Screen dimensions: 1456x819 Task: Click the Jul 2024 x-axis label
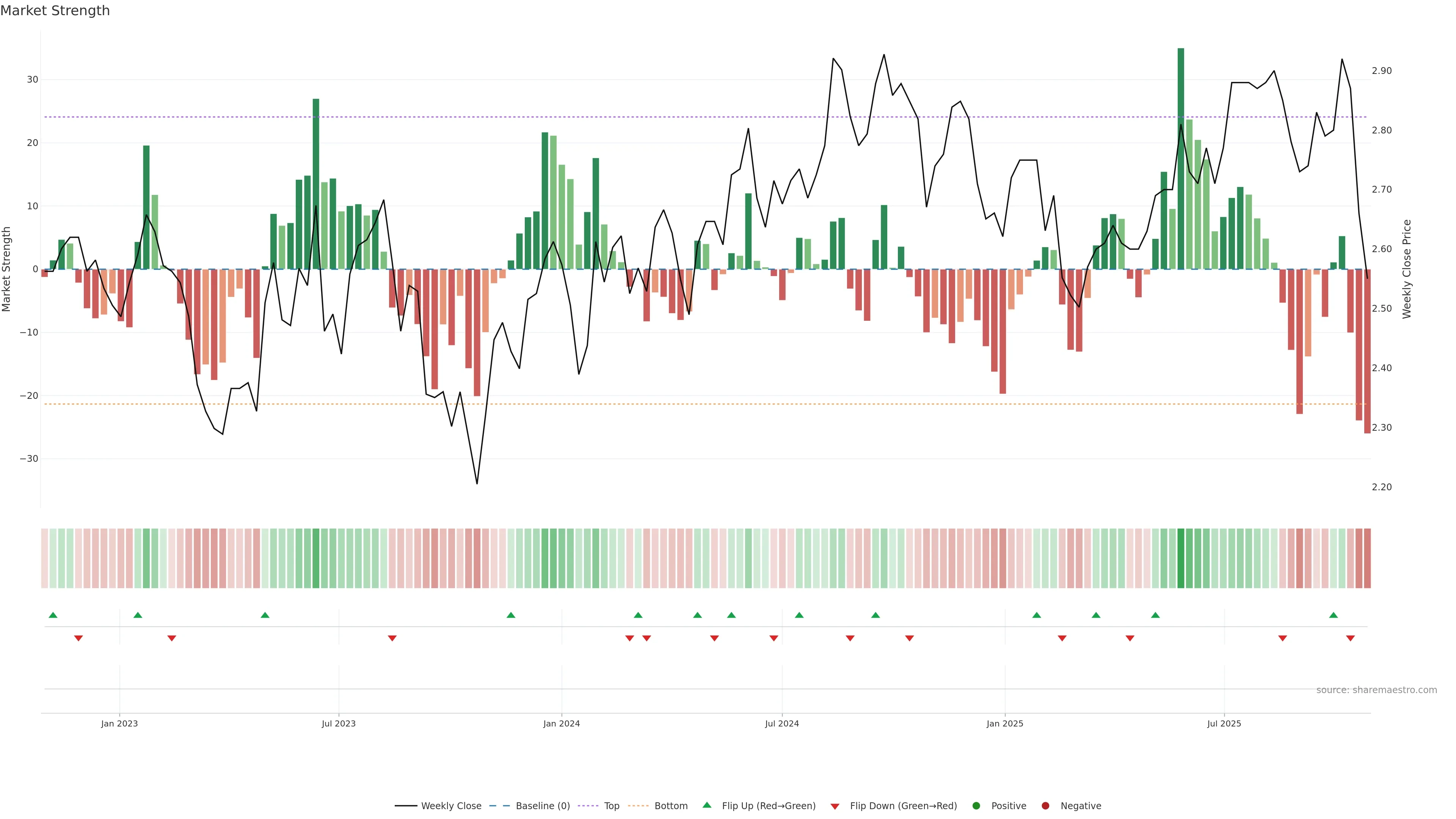click(x=782, y=723)
